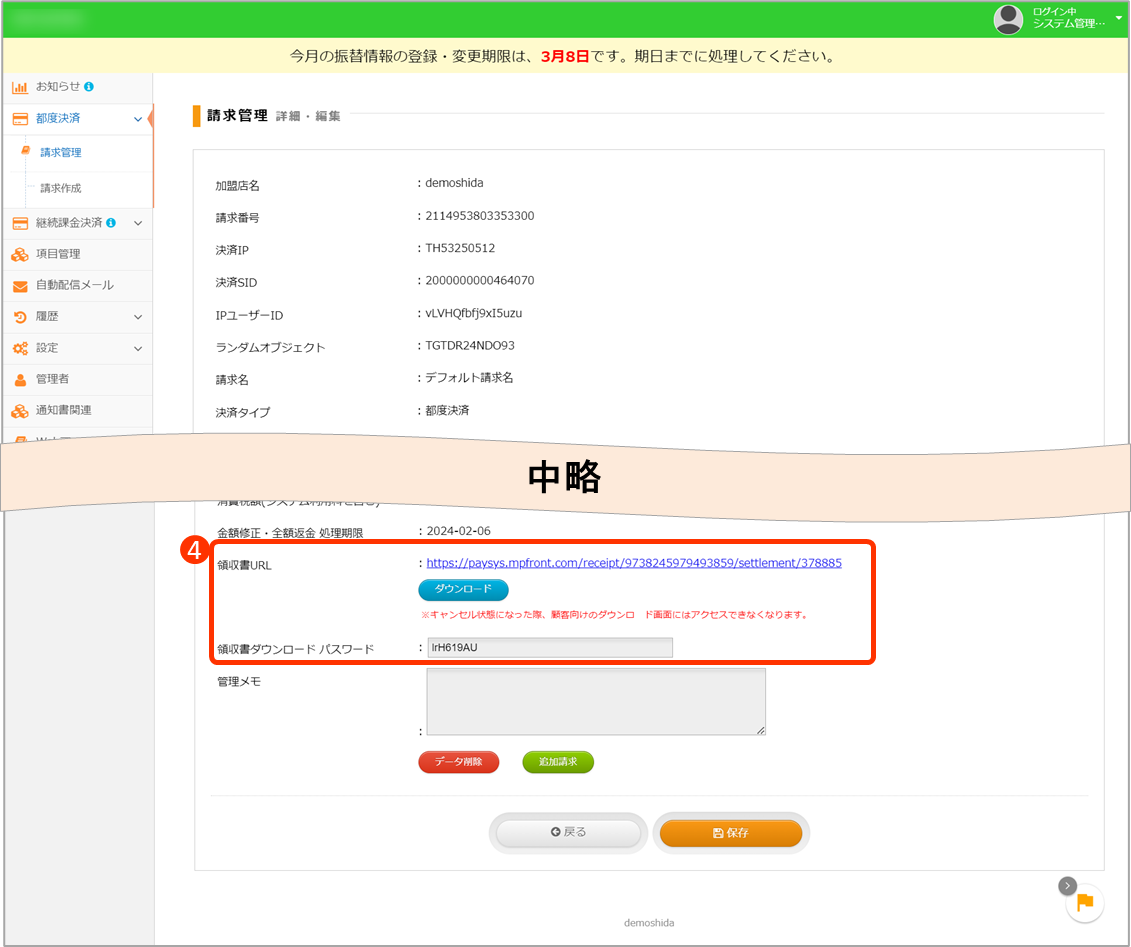Click the info badge beside お知らせ

coord(90,87)
